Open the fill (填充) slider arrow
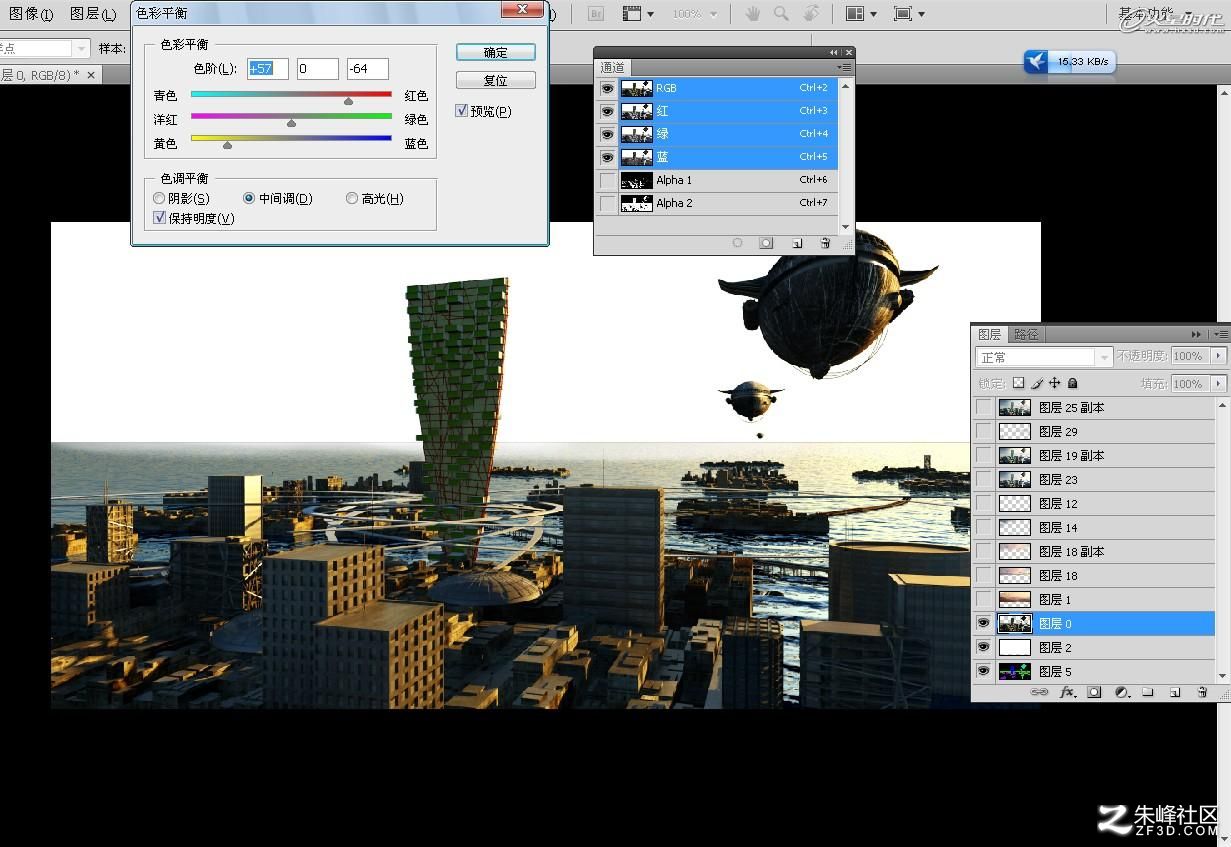The image size is (1231, 847). pos(1218,384)
